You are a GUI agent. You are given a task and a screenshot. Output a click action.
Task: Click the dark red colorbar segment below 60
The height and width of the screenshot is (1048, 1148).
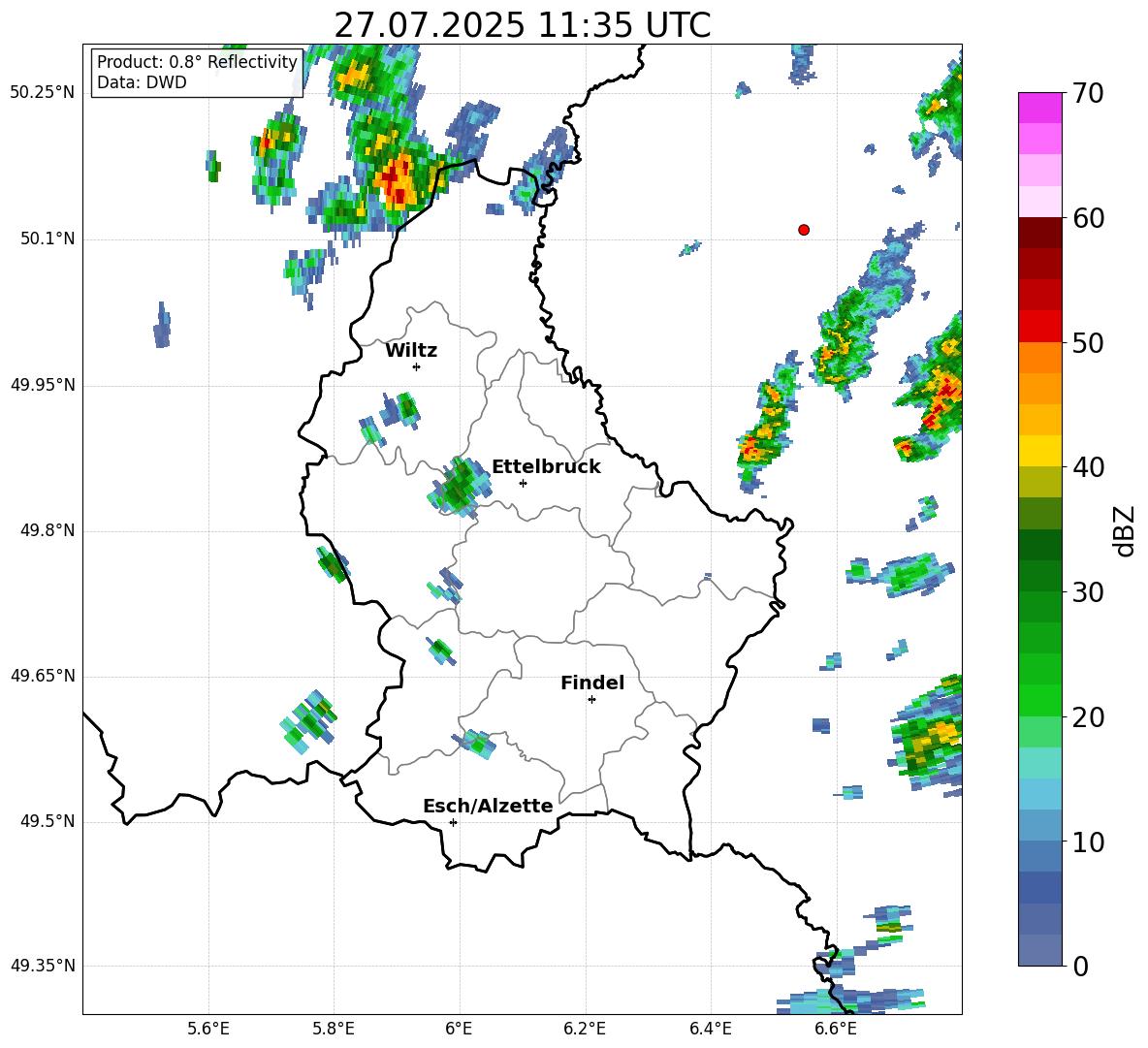(x=1039, y=233)
